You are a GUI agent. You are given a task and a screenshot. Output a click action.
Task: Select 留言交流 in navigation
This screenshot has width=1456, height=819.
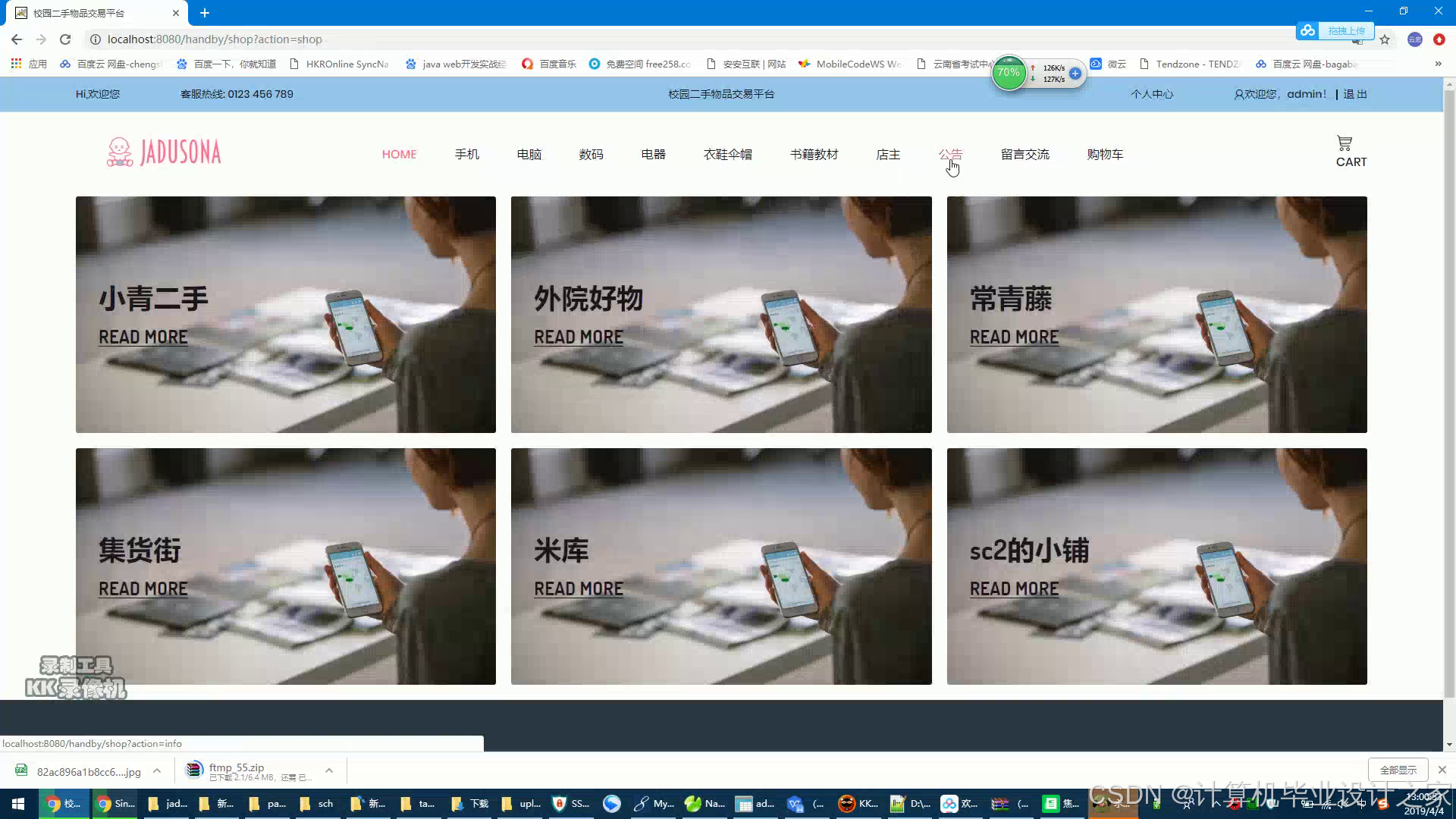(x=1025, y=155)
